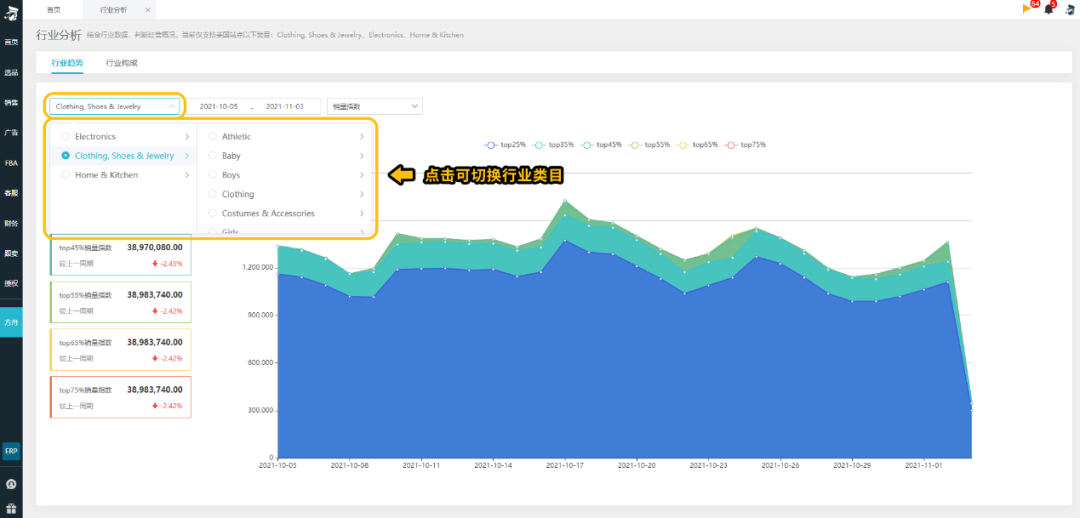The width and height of the screenshot is (1080, 518).
Task: Click the circular icon above the gift
Action: [x=11, y=484]
